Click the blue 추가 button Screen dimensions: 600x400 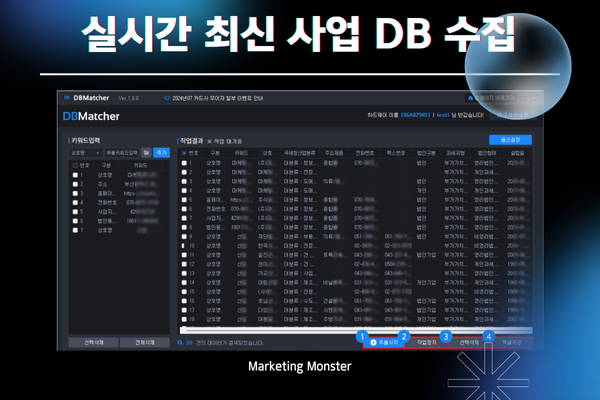pyautogui.click(x=161, y=153)
